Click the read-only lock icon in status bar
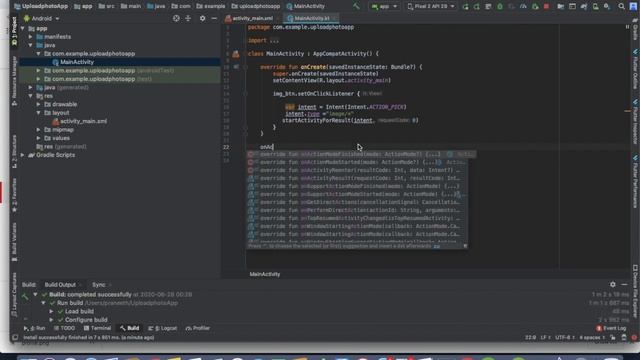Image resolution: width=640 pixels, height=360 pixels. [613, 338]
